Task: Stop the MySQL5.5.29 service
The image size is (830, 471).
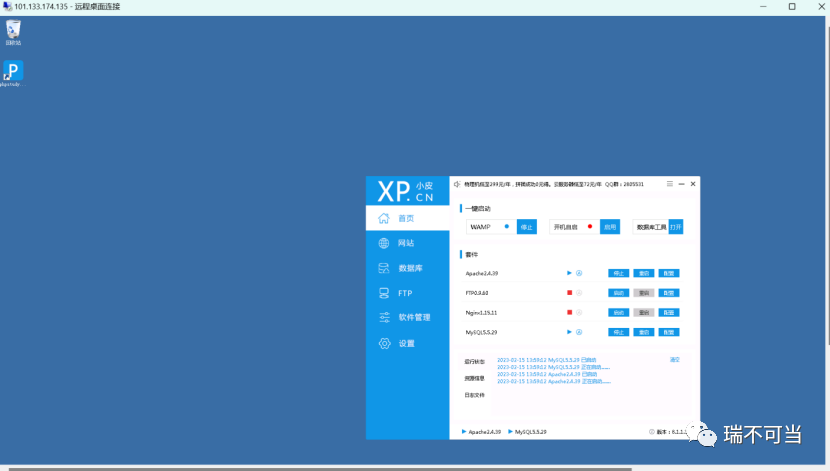Action: tap(618, 332)
